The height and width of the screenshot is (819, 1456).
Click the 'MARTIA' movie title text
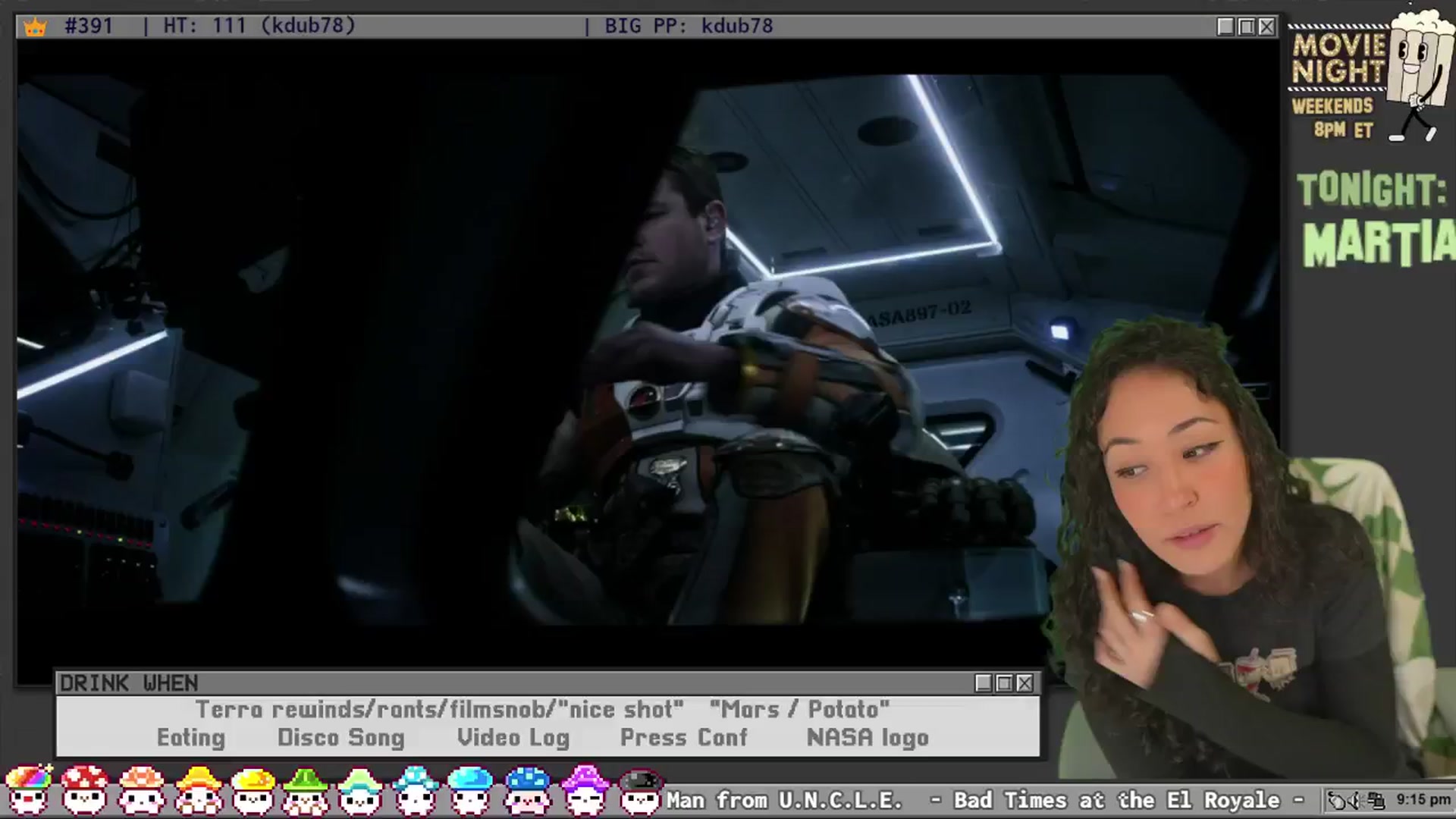(x=1379, y=243)
